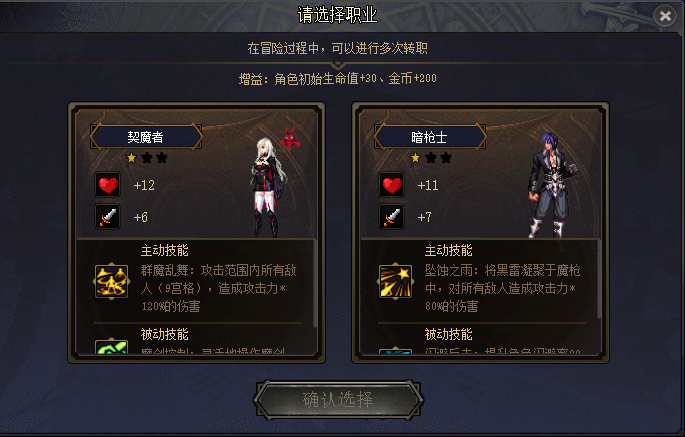Viewport: 685px width, 437px height.
Task: Close the class selection dialog
Action: point(665,16)
